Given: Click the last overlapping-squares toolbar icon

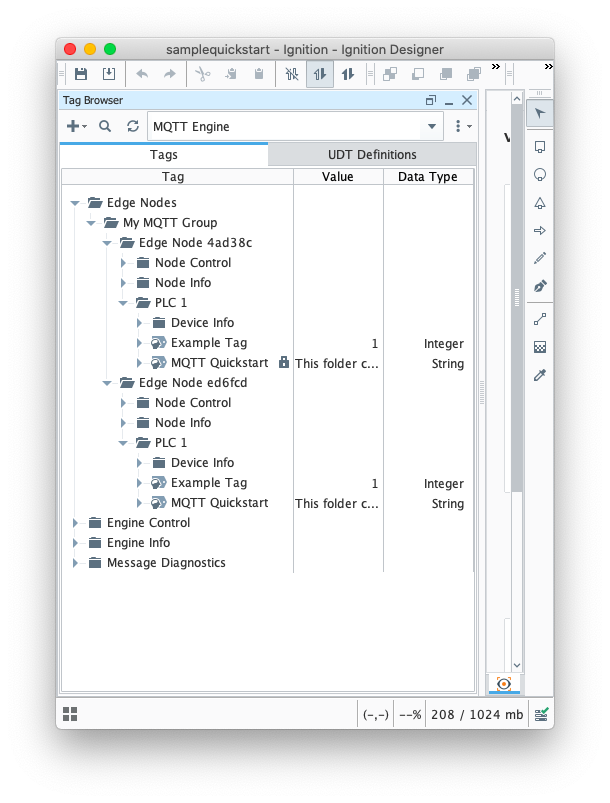Looking at the screenshot, I should pos(474,74).
